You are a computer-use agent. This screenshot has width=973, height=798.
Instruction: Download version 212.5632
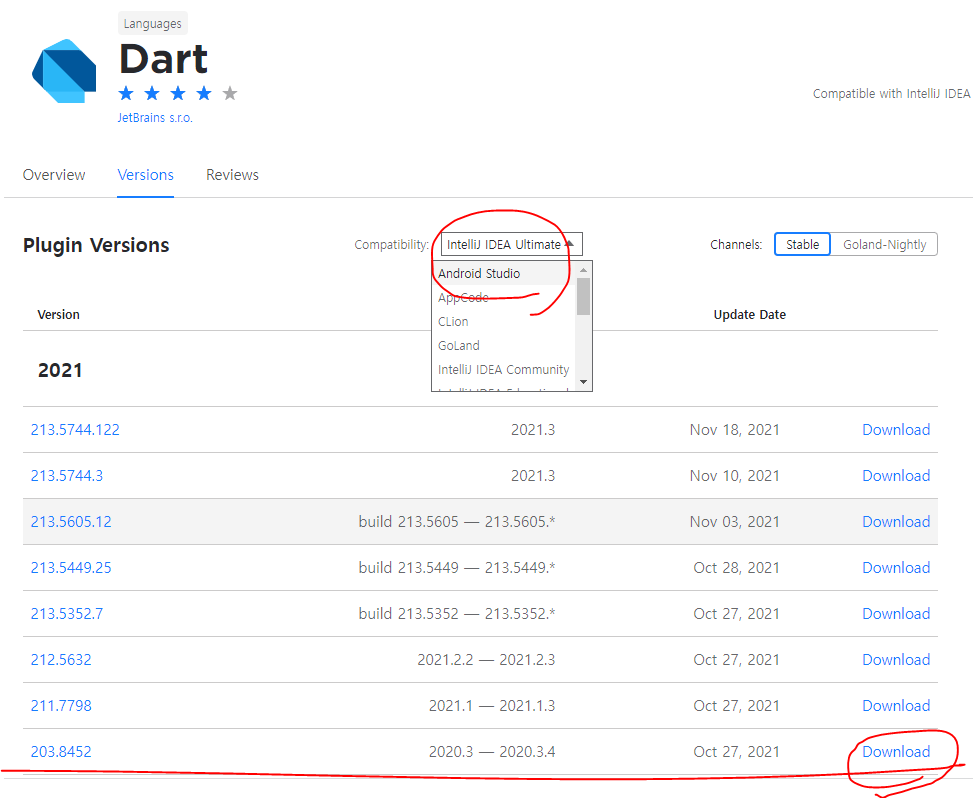896,659
